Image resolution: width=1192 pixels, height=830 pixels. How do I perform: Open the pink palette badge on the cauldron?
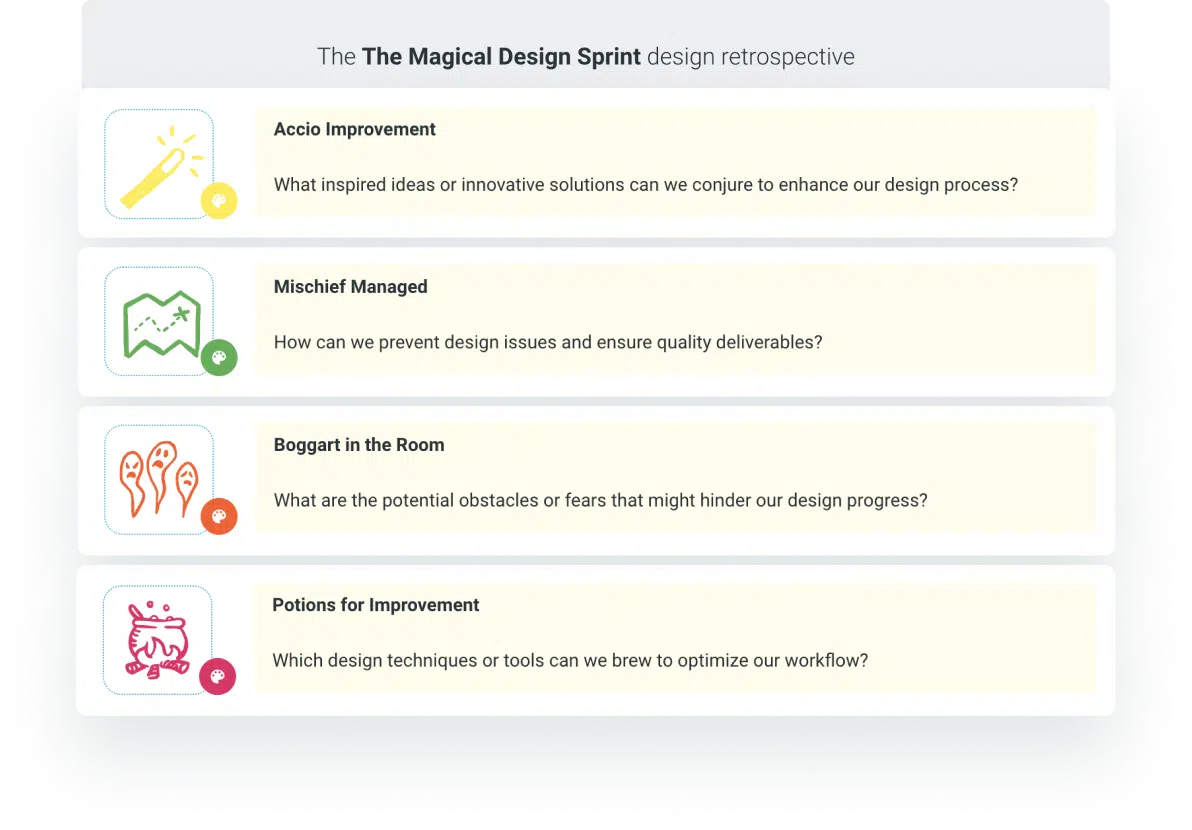(217, 676)
